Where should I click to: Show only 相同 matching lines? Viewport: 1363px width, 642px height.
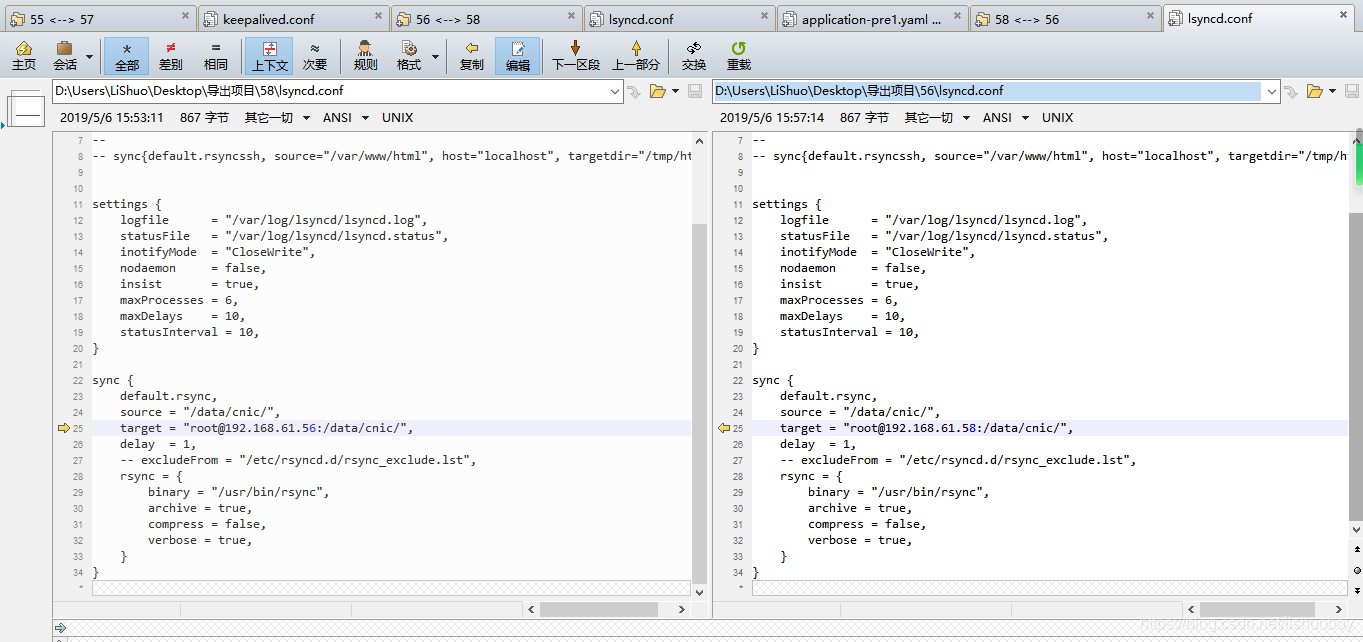215,56
